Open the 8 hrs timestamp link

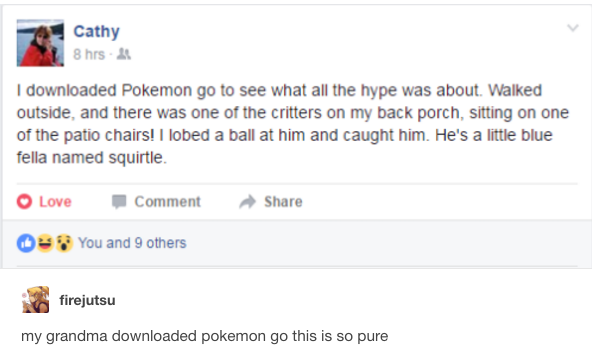coord(89,54)
